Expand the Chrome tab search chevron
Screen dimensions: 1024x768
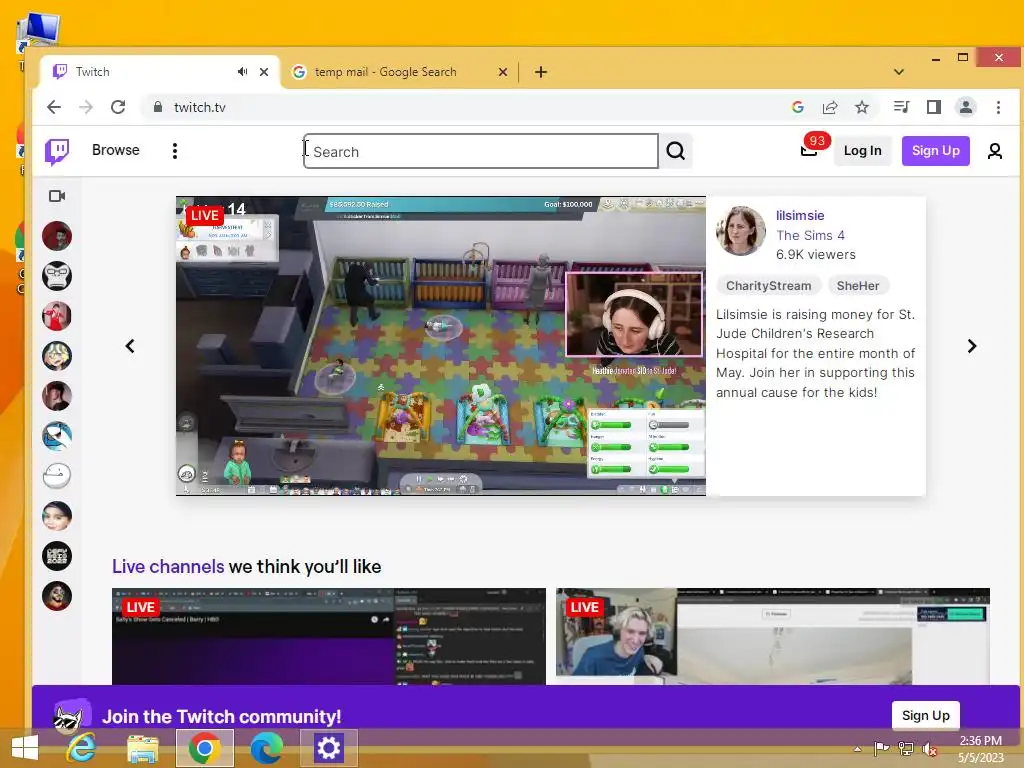[x=899, y=72]
